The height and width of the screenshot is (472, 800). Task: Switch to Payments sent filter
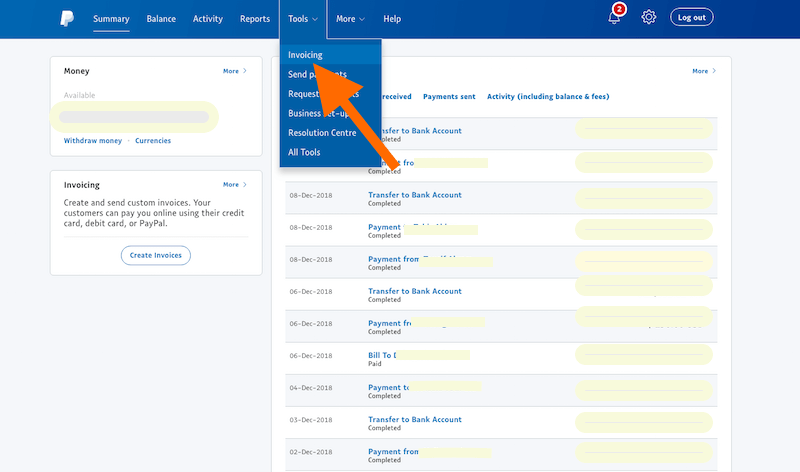(x=449, y=96)
